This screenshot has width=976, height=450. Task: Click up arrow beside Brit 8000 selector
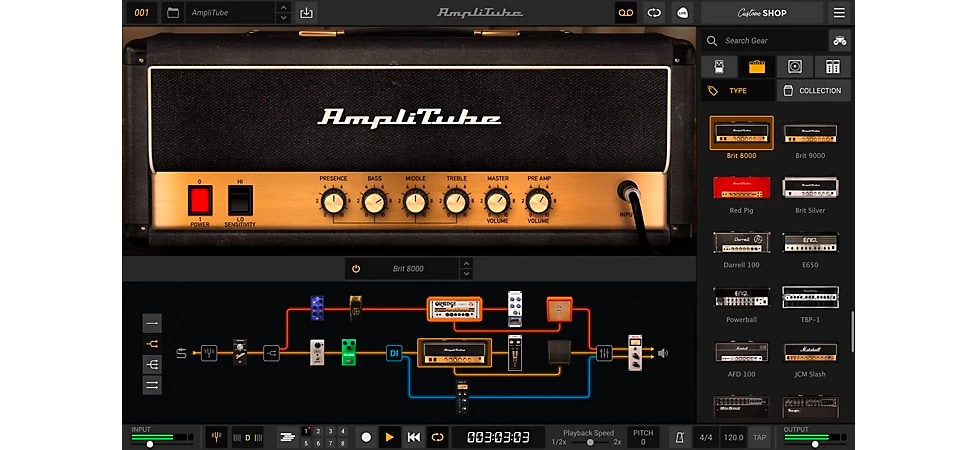point(466,263)
